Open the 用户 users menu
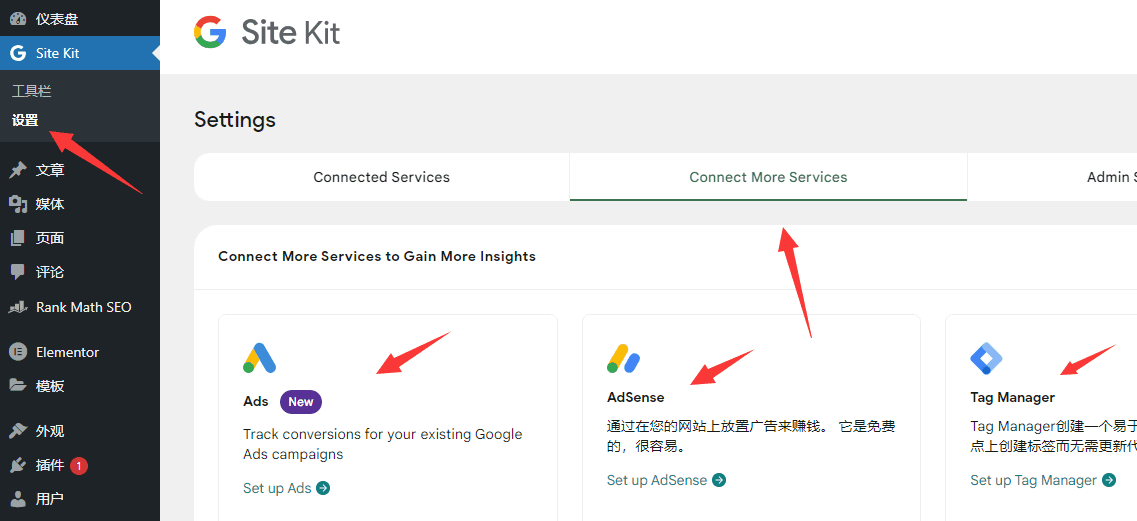This screenshot has height=521, width=1137. 80,499
